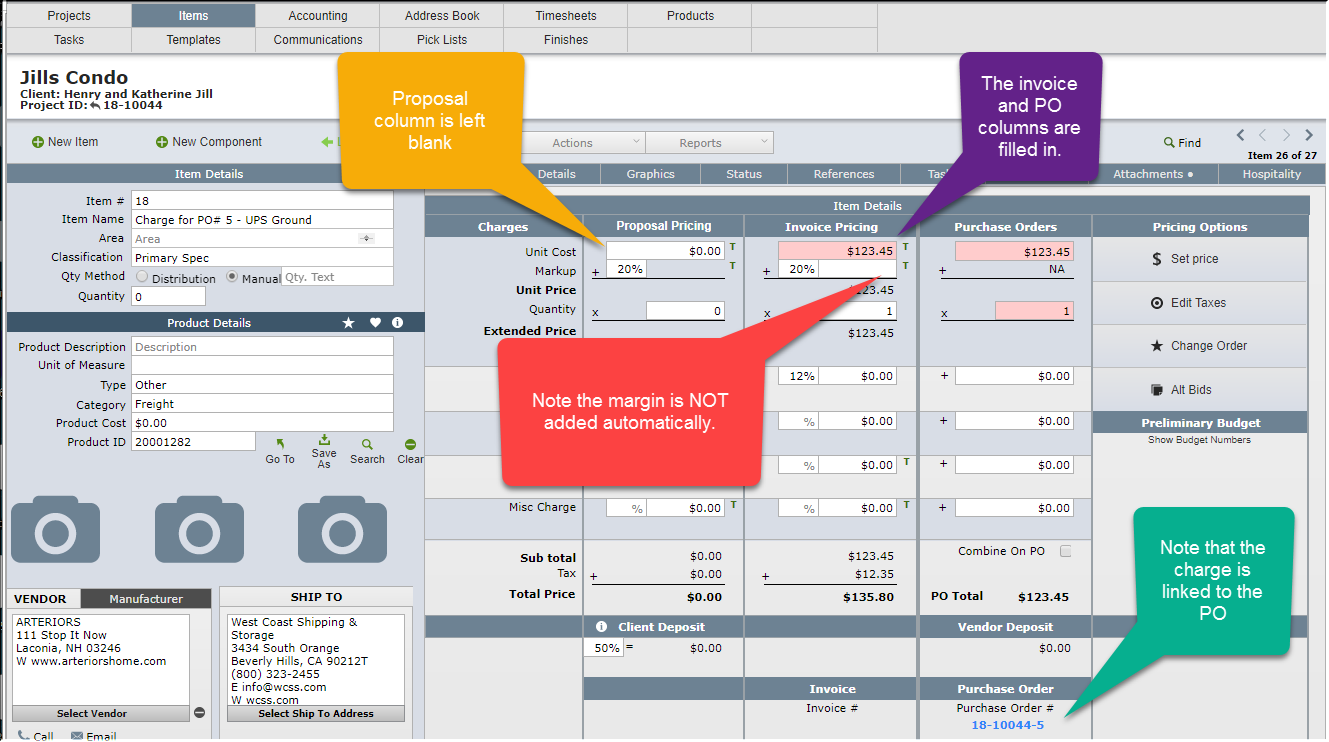This screenshot has height=742, width=1329.
Task: Click the info icon in Product Details
Action: (397, 323)
